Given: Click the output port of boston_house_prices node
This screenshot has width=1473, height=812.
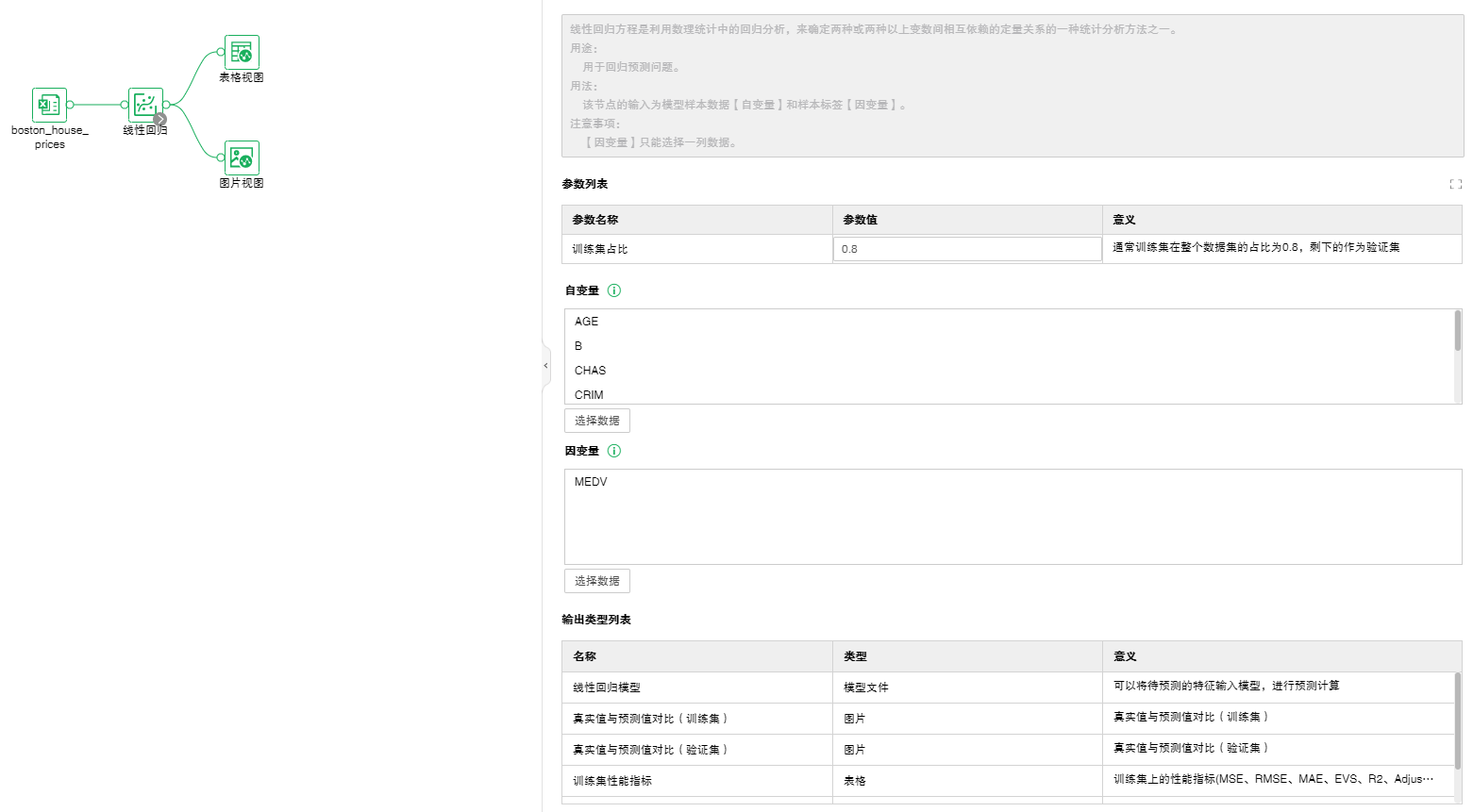Looking at the screenshot, I should click(x=71, y=105).
